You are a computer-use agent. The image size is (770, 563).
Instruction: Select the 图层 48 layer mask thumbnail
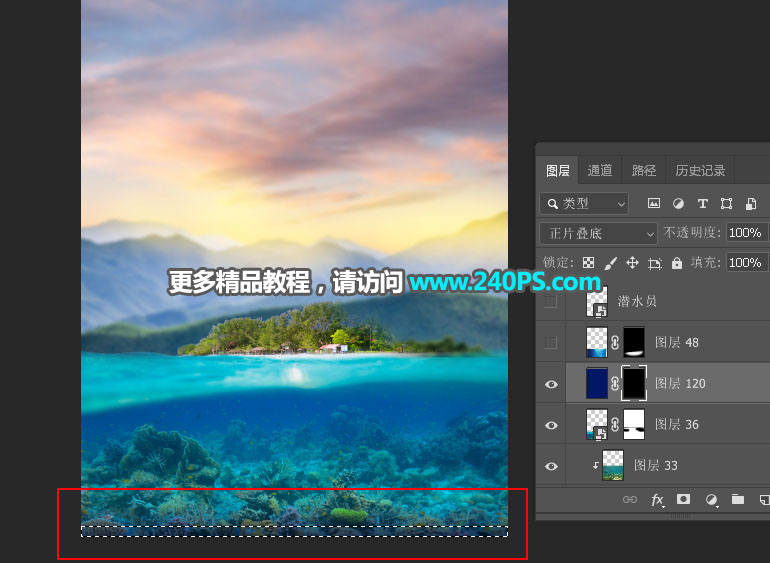pyautogui.click(x=634, y=342)
